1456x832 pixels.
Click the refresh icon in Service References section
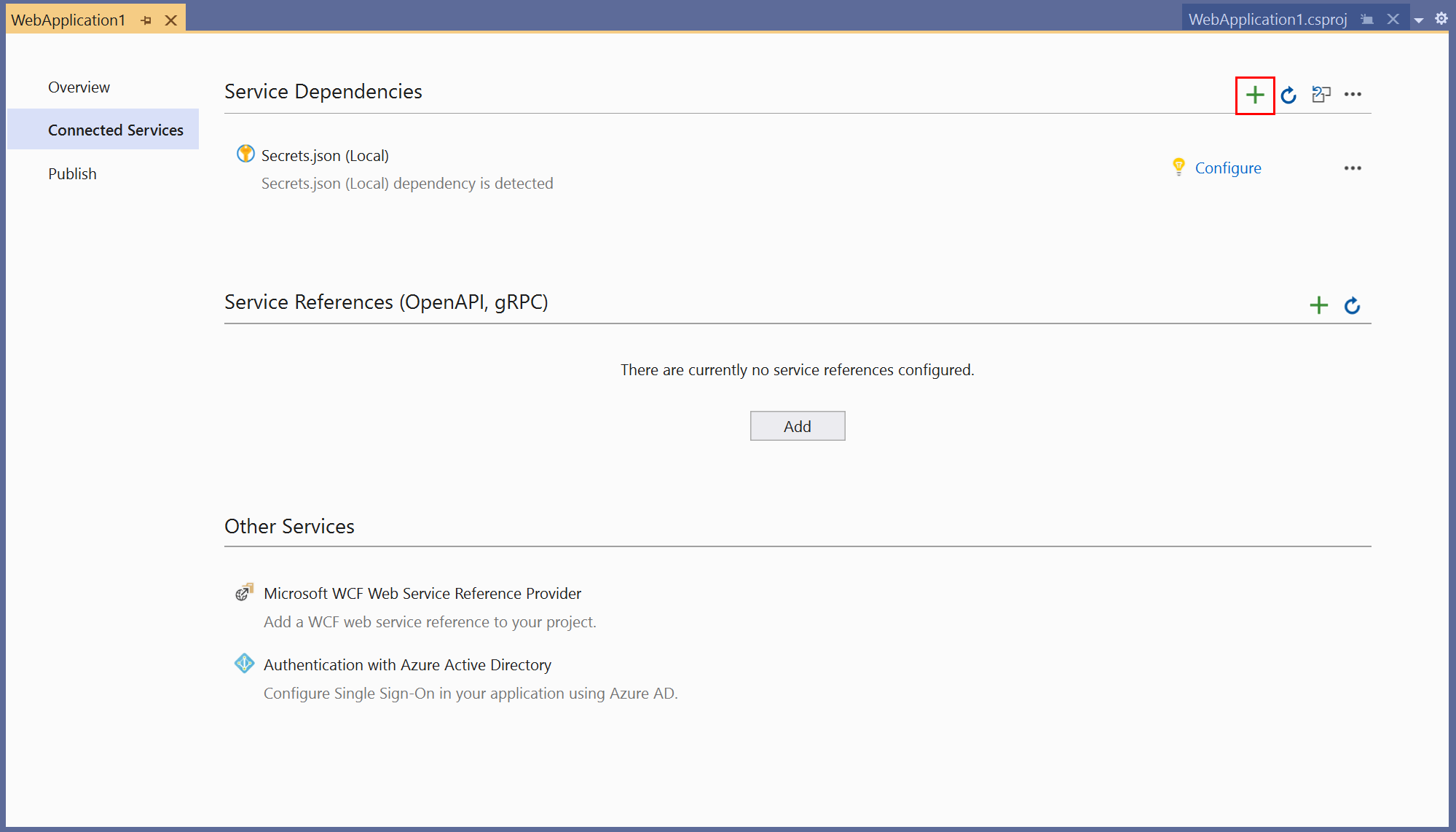[x=1351, y=303]
